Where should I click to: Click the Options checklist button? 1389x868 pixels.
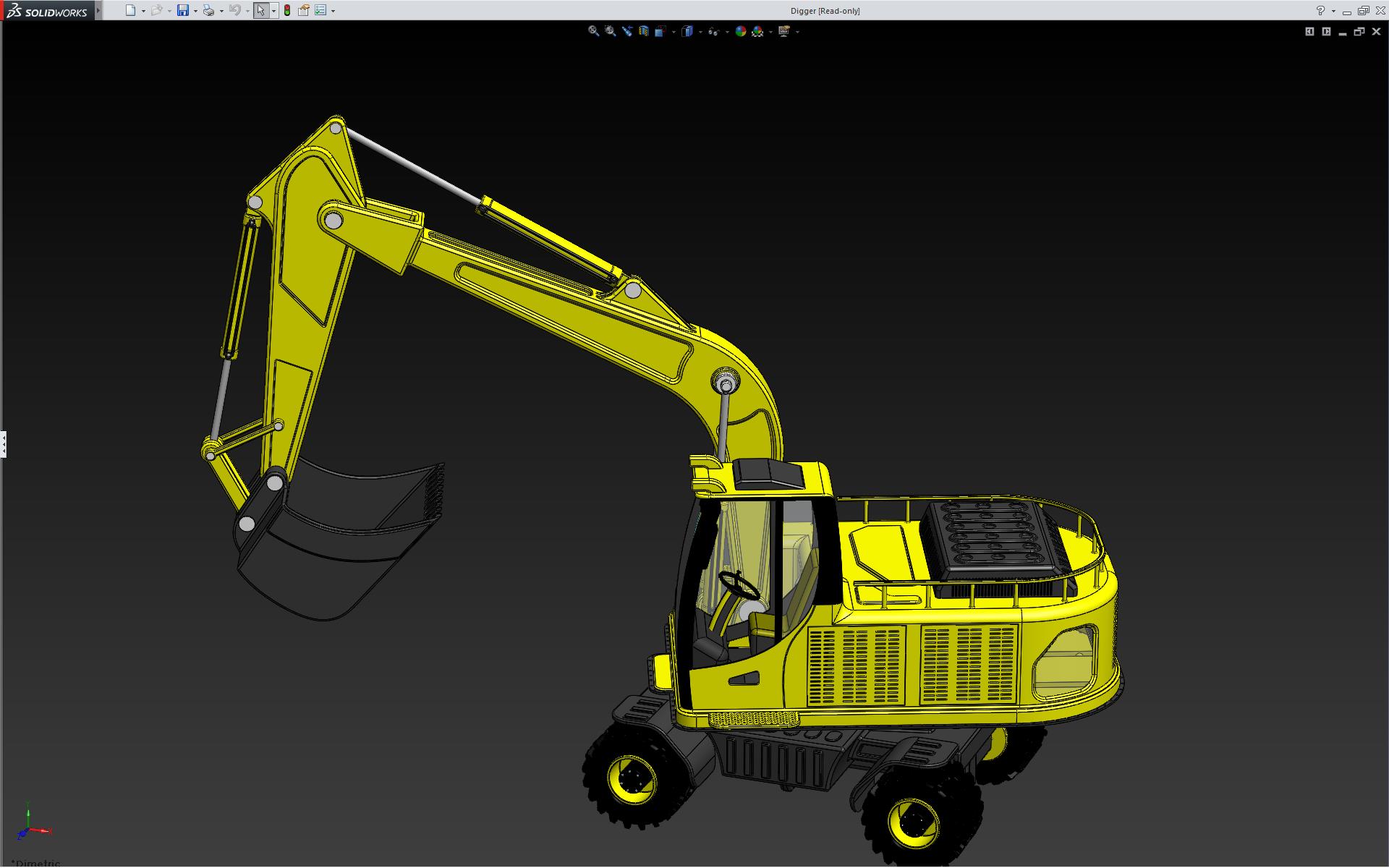pos(320,10)
